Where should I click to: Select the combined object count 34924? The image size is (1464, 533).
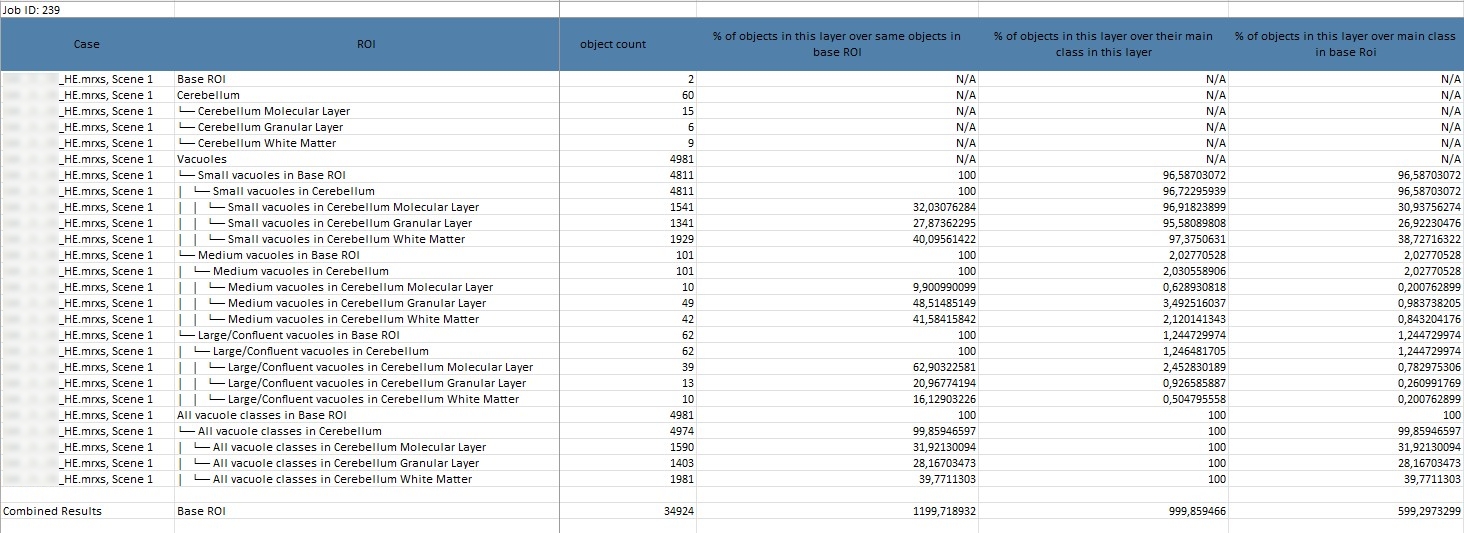pyautogui.click(x=675, y=511)
